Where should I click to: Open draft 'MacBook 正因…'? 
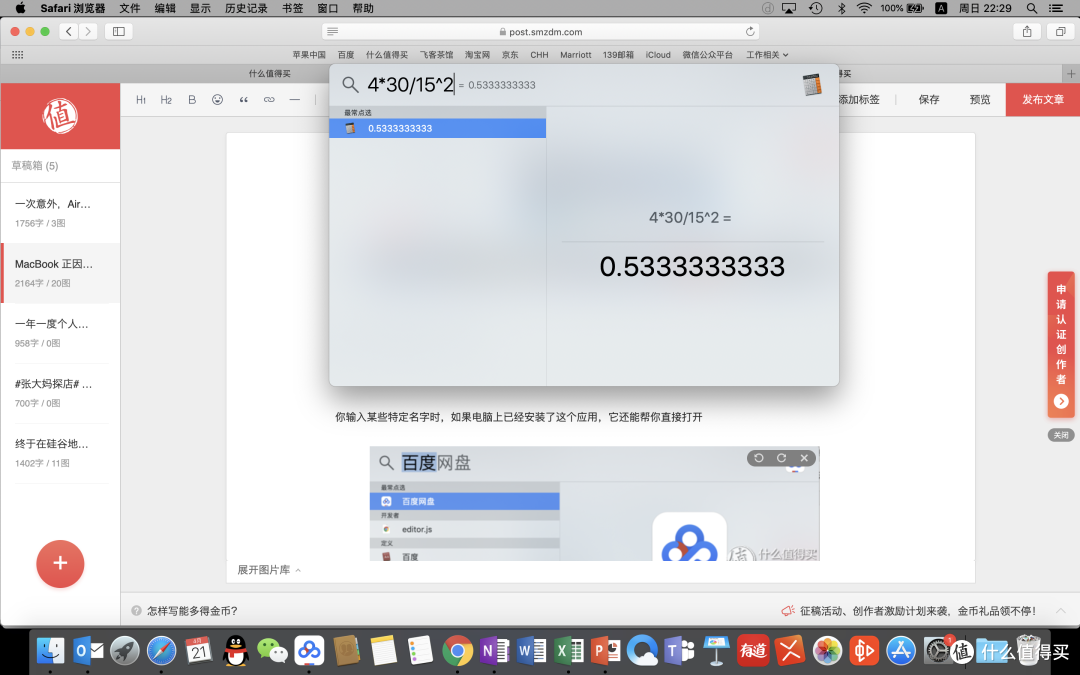pyautogui.click(x=60, y=273)
